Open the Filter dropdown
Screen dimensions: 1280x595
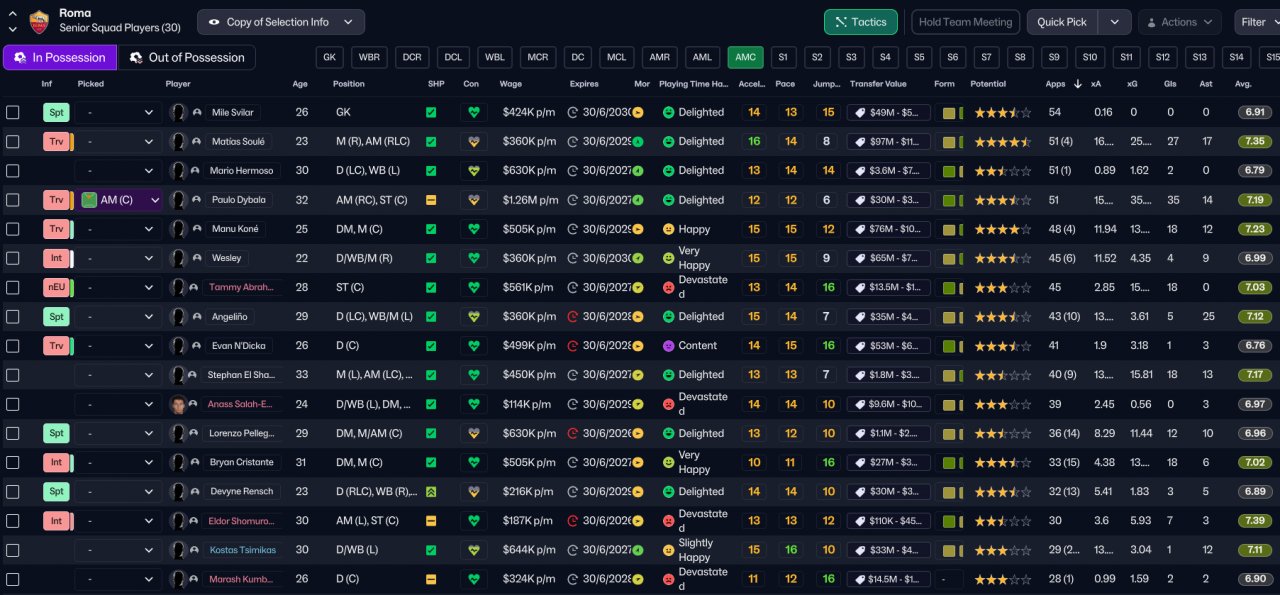point(1256,22)
